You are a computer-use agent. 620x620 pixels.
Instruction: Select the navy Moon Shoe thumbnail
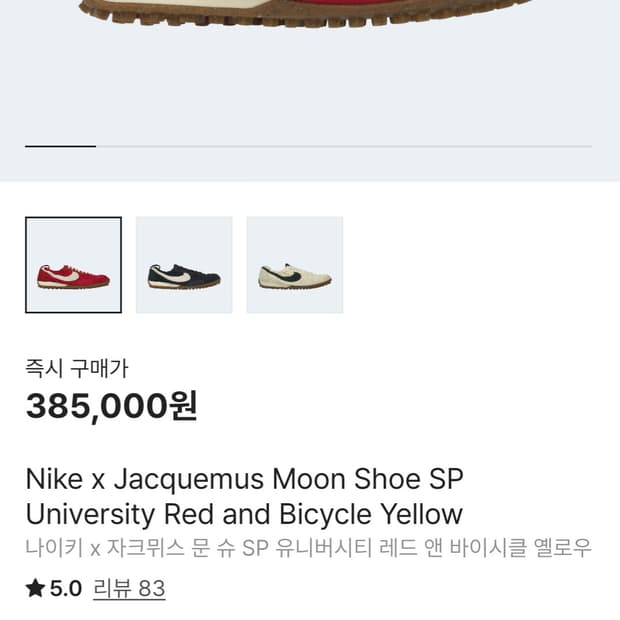[184, 265]
